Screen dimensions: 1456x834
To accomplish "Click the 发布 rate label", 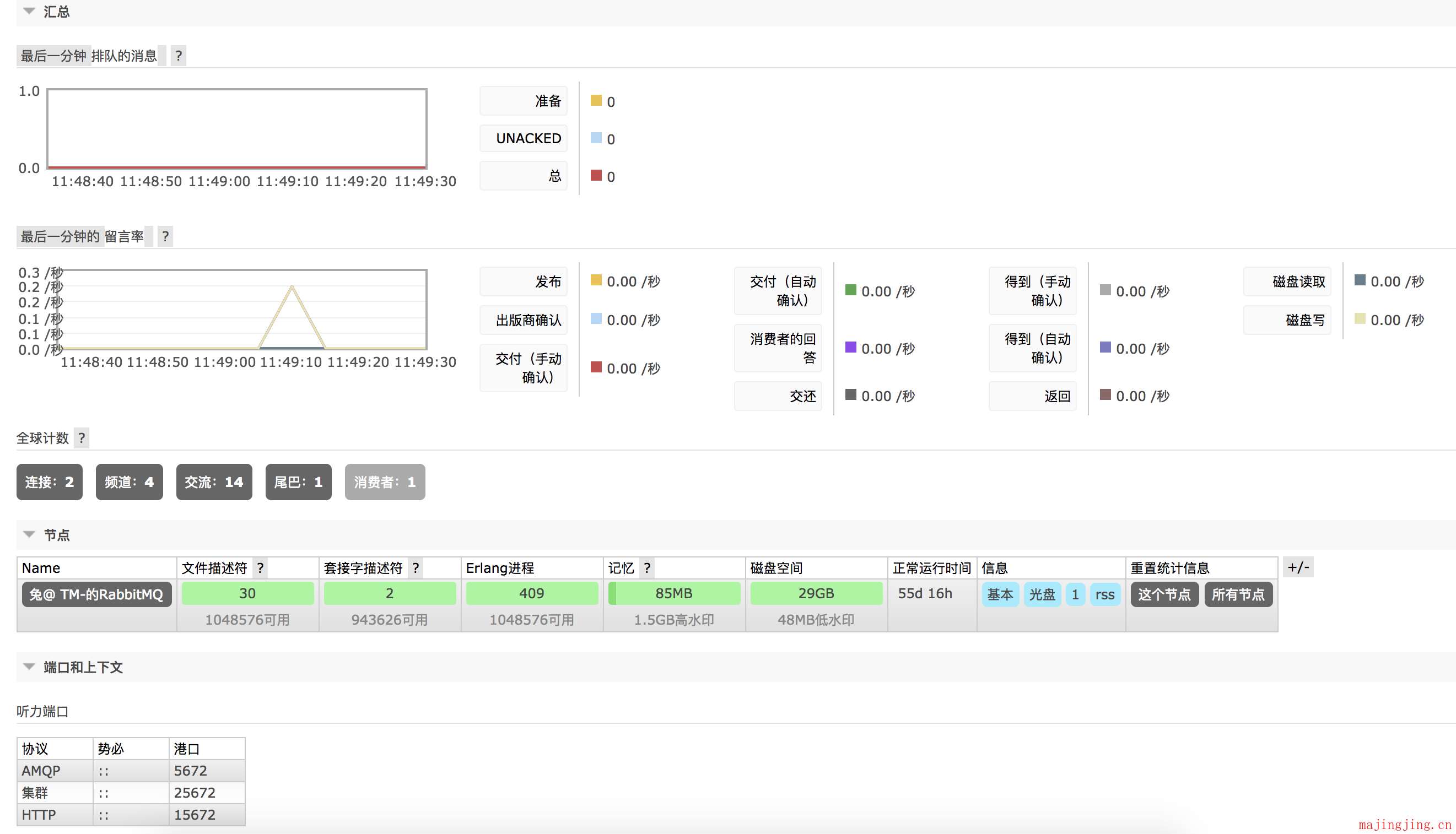I will [x=523, y=281].
